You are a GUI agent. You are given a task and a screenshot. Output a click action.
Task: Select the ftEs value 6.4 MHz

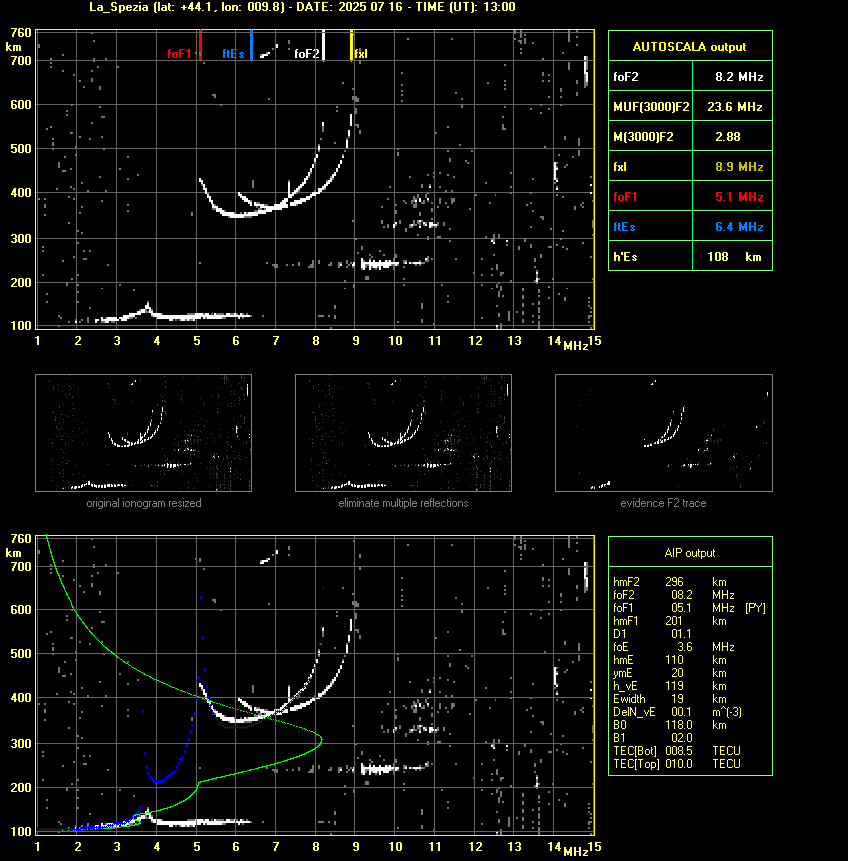(x=739, y=227)
